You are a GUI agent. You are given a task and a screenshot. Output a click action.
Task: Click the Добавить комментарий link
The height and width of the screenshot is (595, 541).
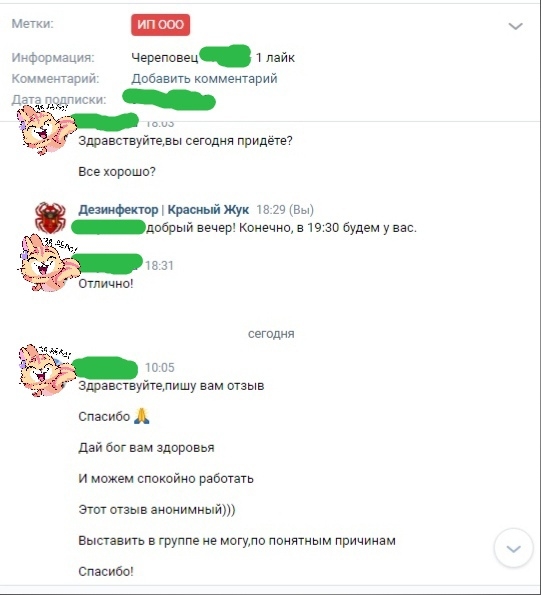(x=204, y=79)
